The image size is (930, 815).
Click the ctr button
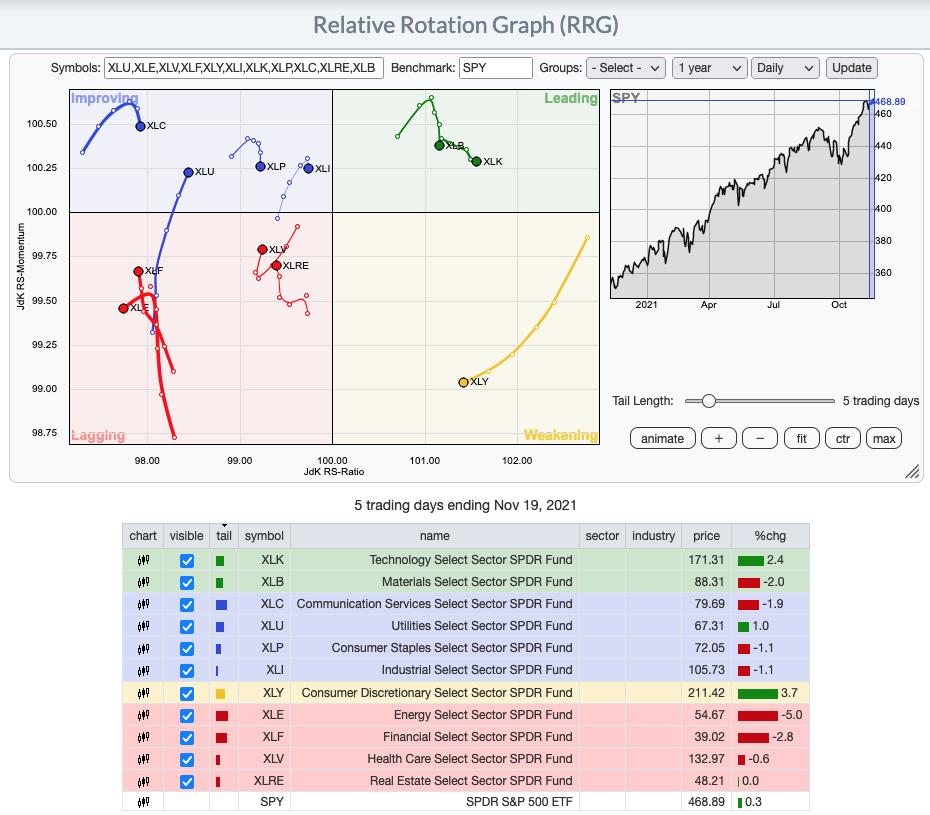tap(843, 438)
